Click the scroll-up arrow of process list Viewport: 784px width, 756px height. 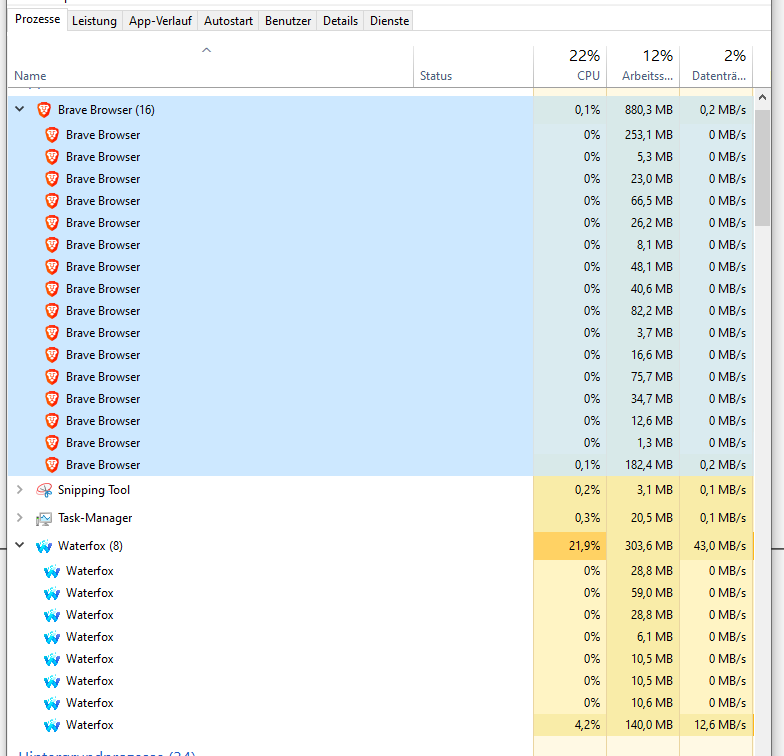coord(762,98)
